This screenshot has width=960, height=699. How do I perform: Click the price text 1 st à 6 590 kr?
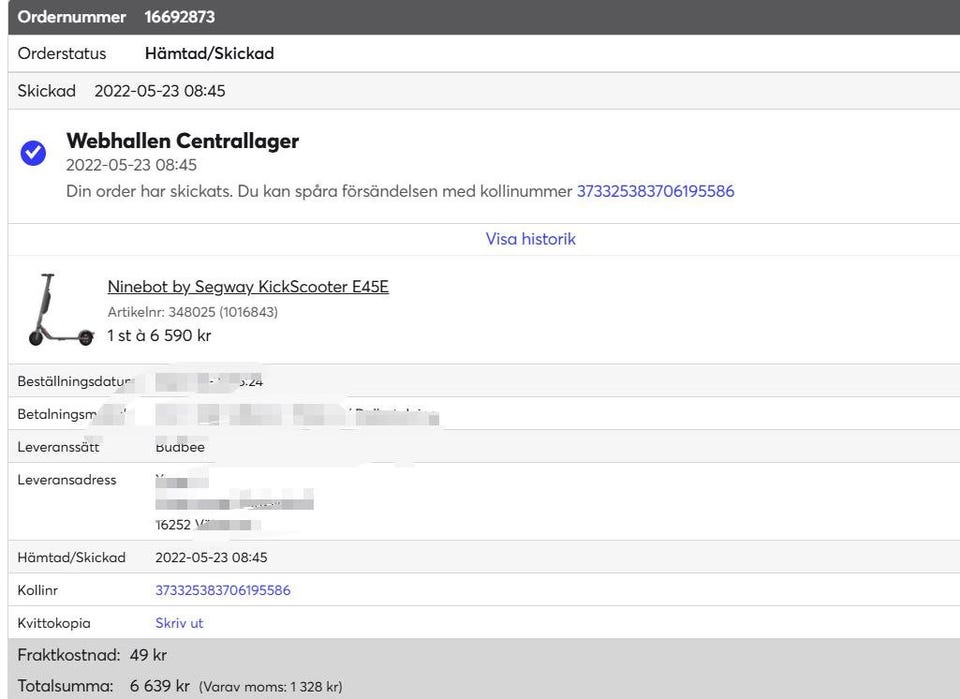(159, 335)
